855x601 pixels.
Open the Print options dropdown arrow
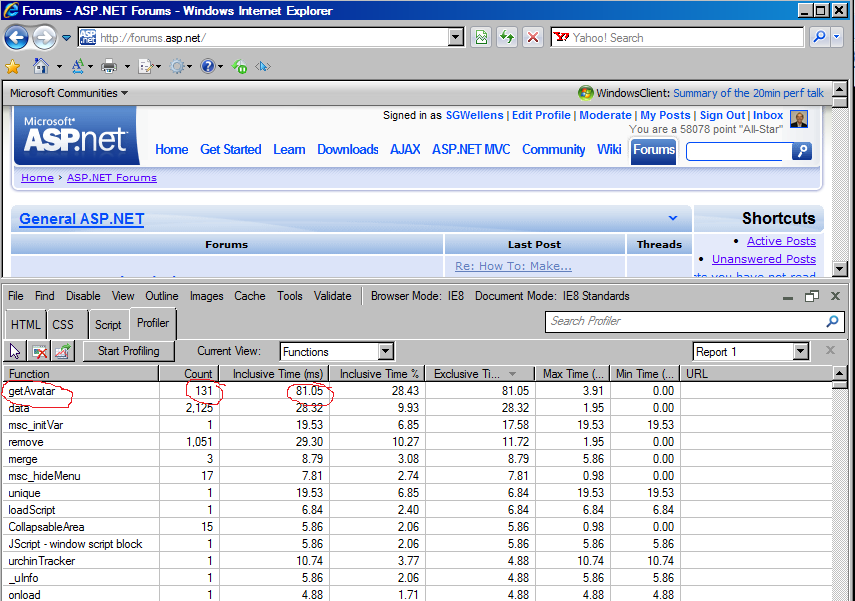coord(127,67)
